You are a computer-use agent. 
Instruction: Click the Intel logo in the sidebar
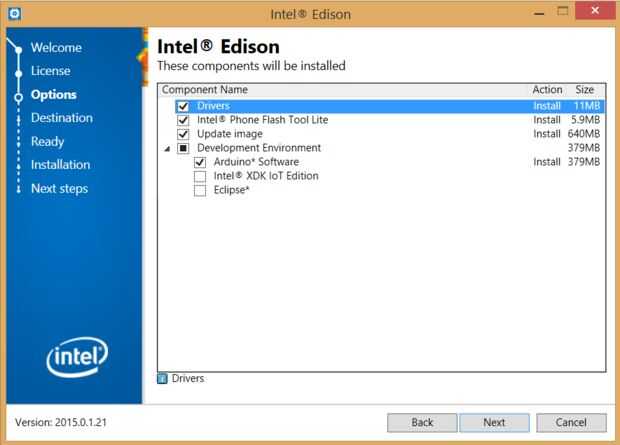pyautogui.click(x=77, y=354)
